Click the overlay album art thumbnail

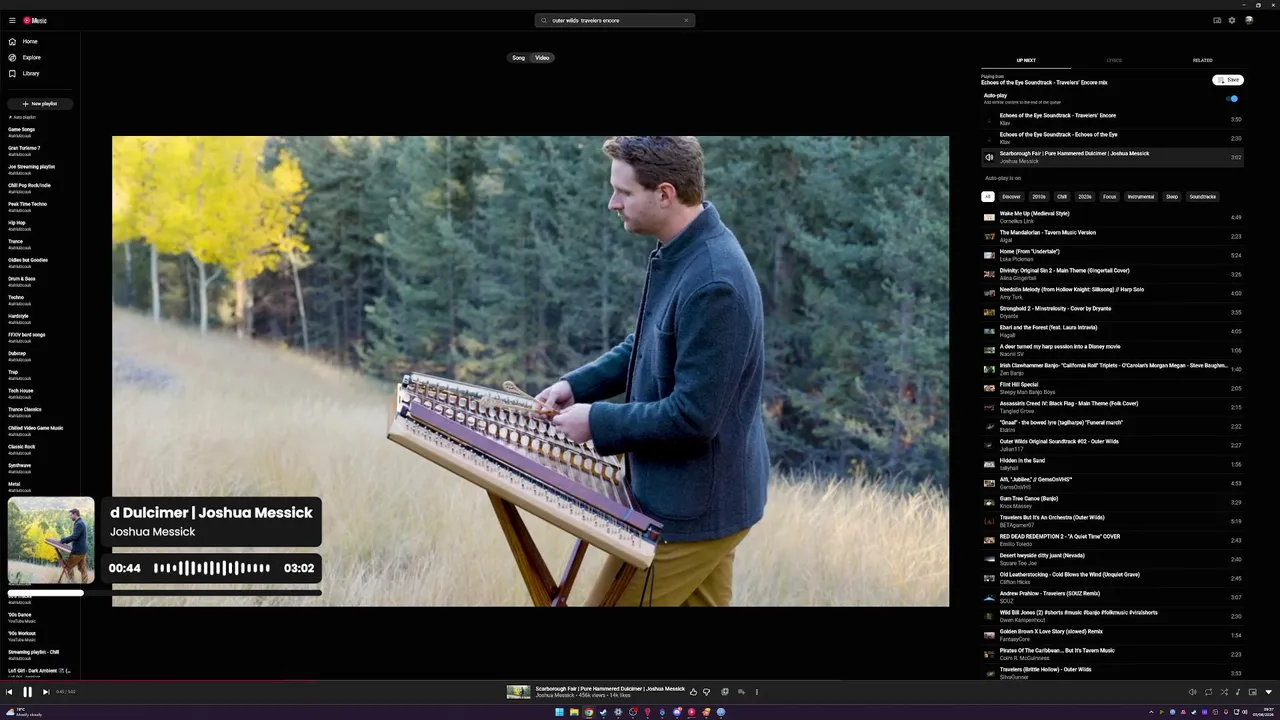51,541
